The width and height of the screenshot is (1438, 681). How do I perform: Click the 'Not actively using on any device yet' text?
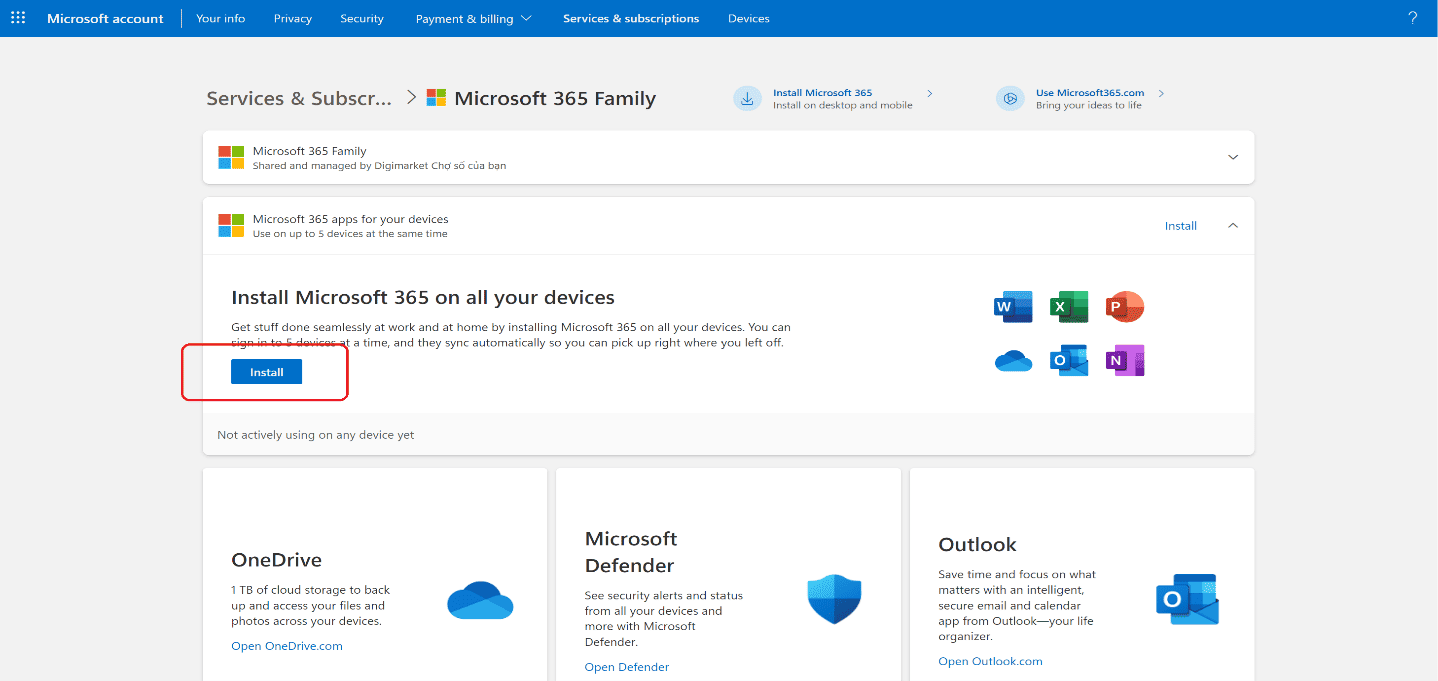[x=316, y=435]
